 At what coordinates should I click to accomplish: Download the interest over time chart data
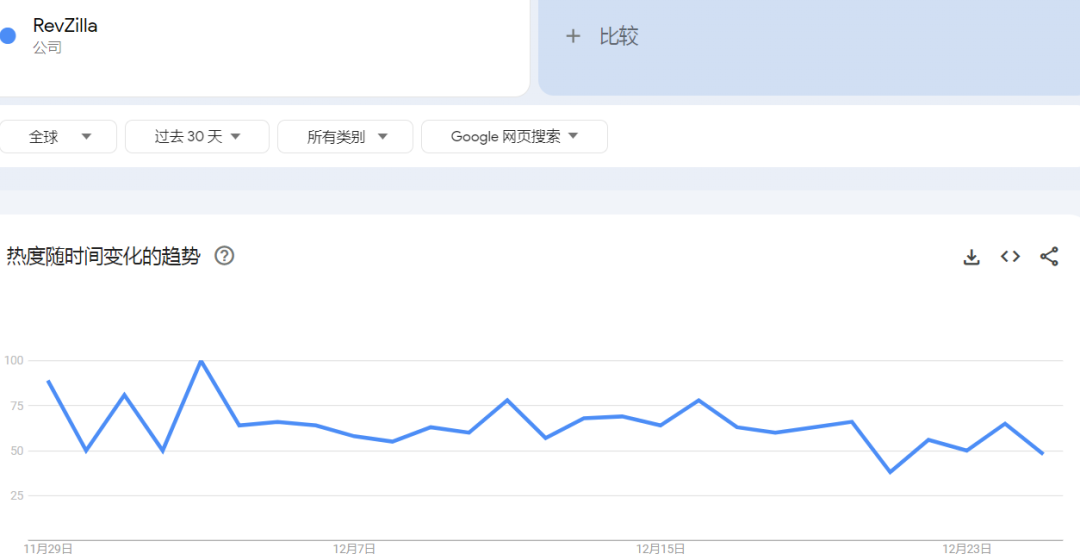click(971, 257)
